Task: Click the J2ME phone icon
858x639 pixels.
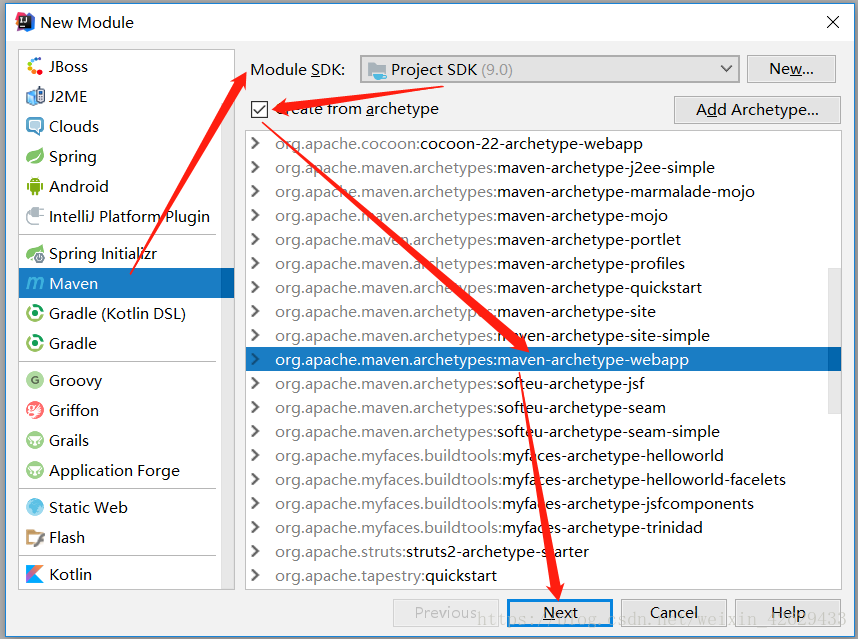Action: tap(35, 96)
